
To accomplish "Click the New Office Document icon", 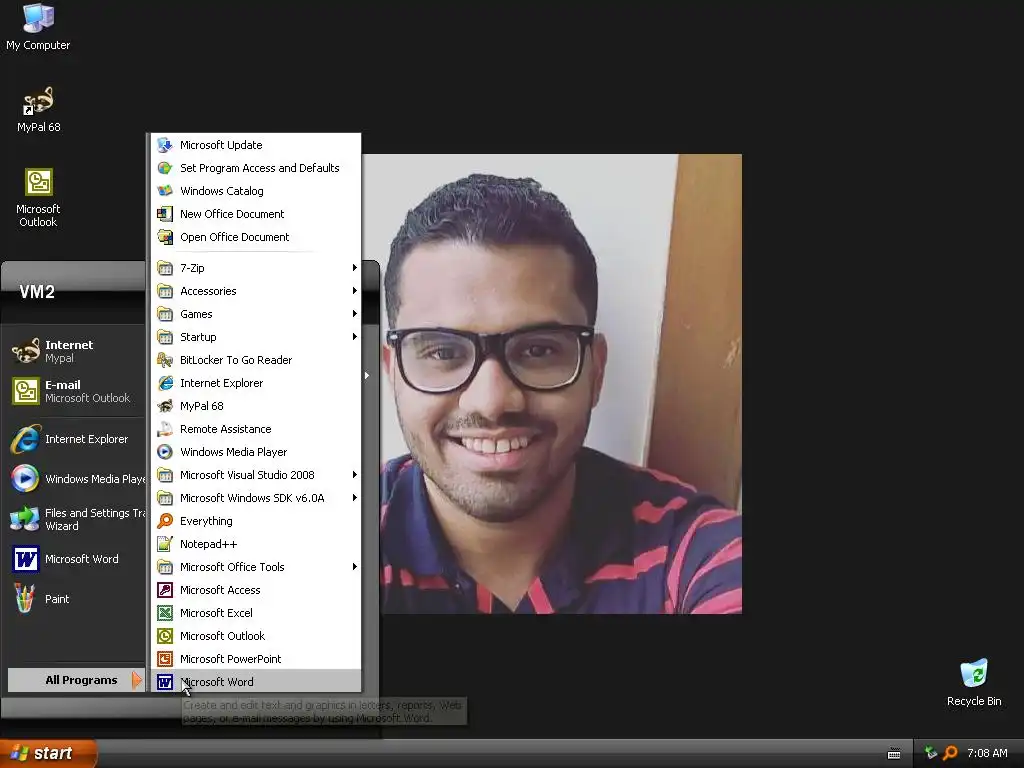I will [x=165, y=214].
